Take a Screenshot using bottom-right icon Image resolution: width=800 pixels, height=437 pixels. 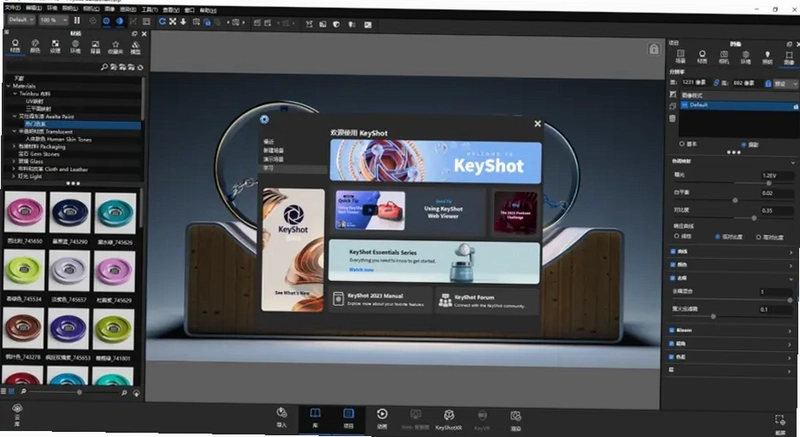point(780,424)
